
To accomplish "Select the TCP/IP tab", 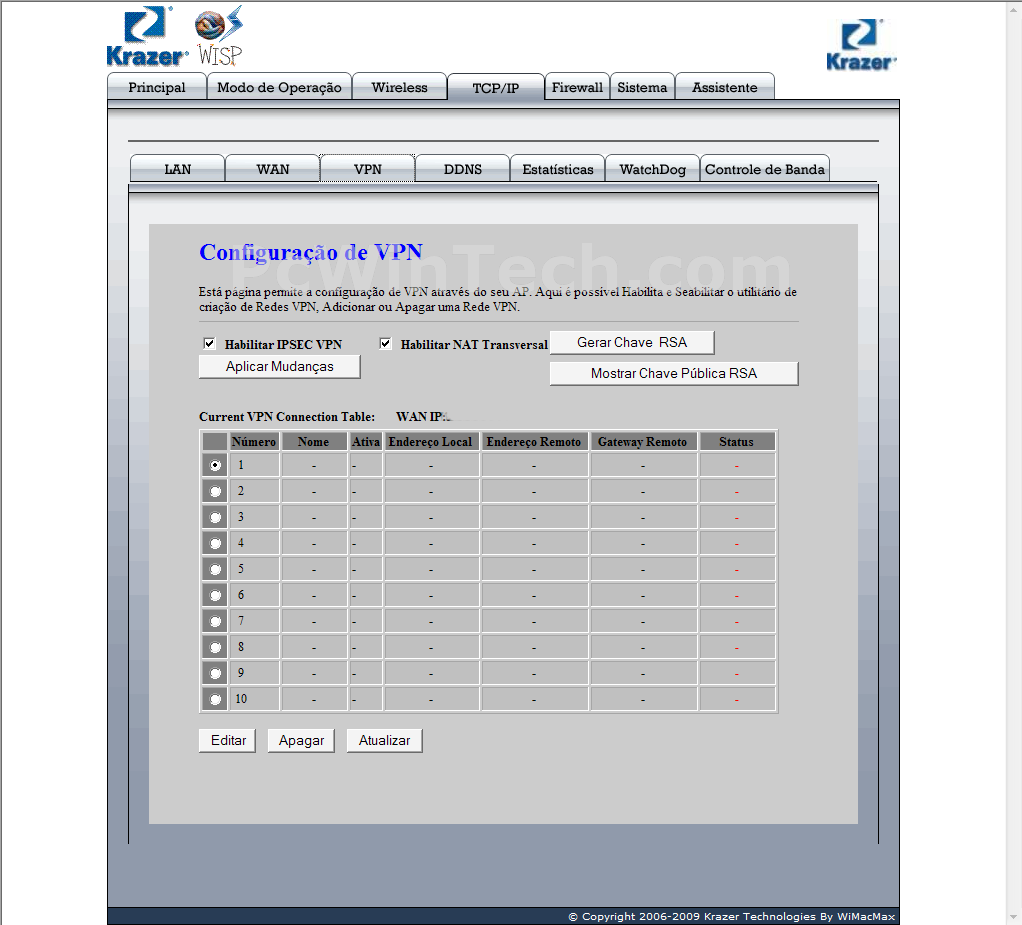I will click(x=495, y=87).
